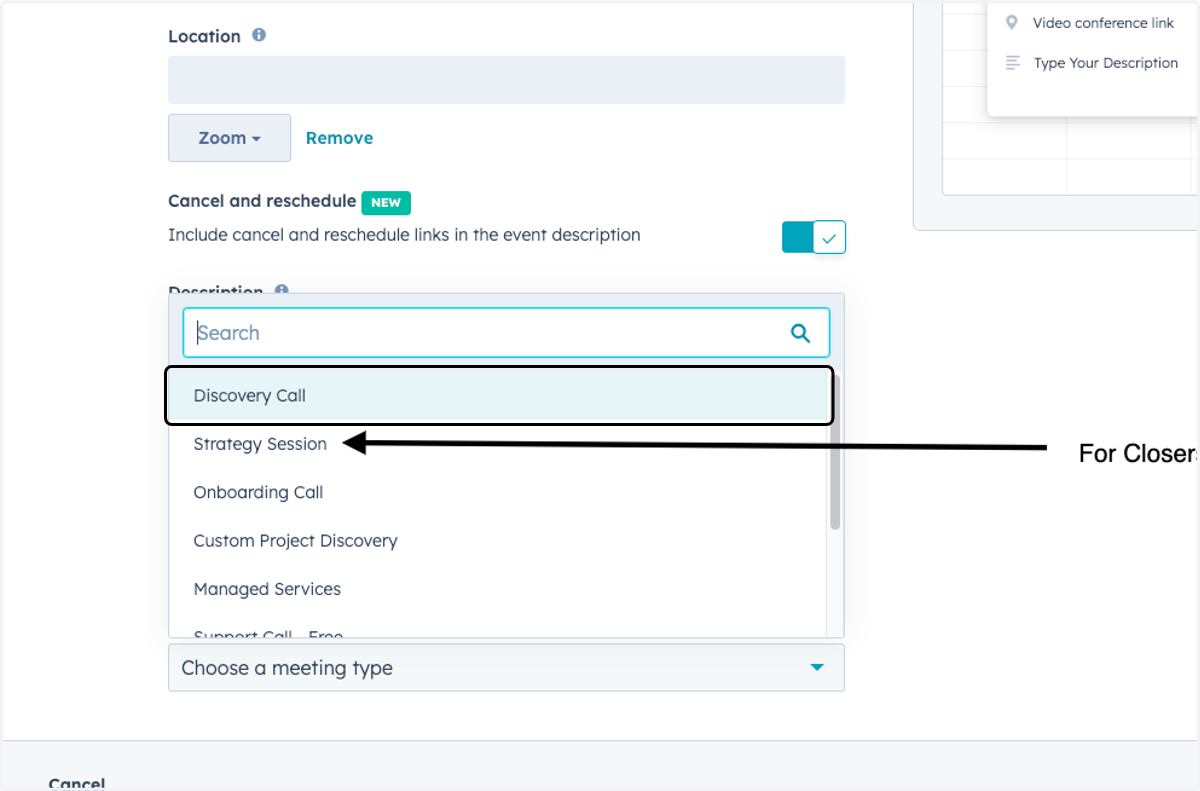1200x791 pixels.
Task: Click the magnifier icon in search box
Action: click(x=800, y=333)
